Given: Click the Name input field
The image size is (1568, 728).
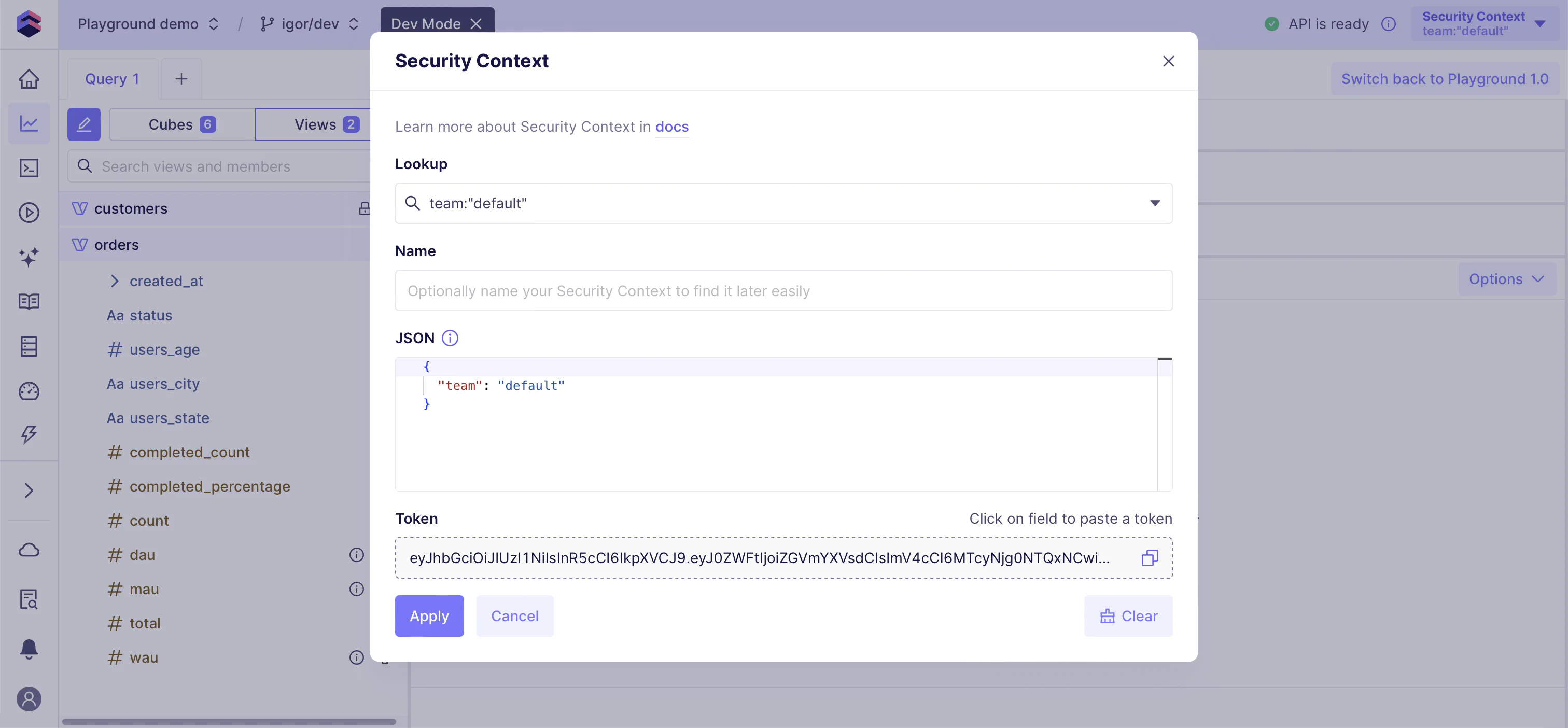Looking at the screenshot, I should click(x=783, y=290).
